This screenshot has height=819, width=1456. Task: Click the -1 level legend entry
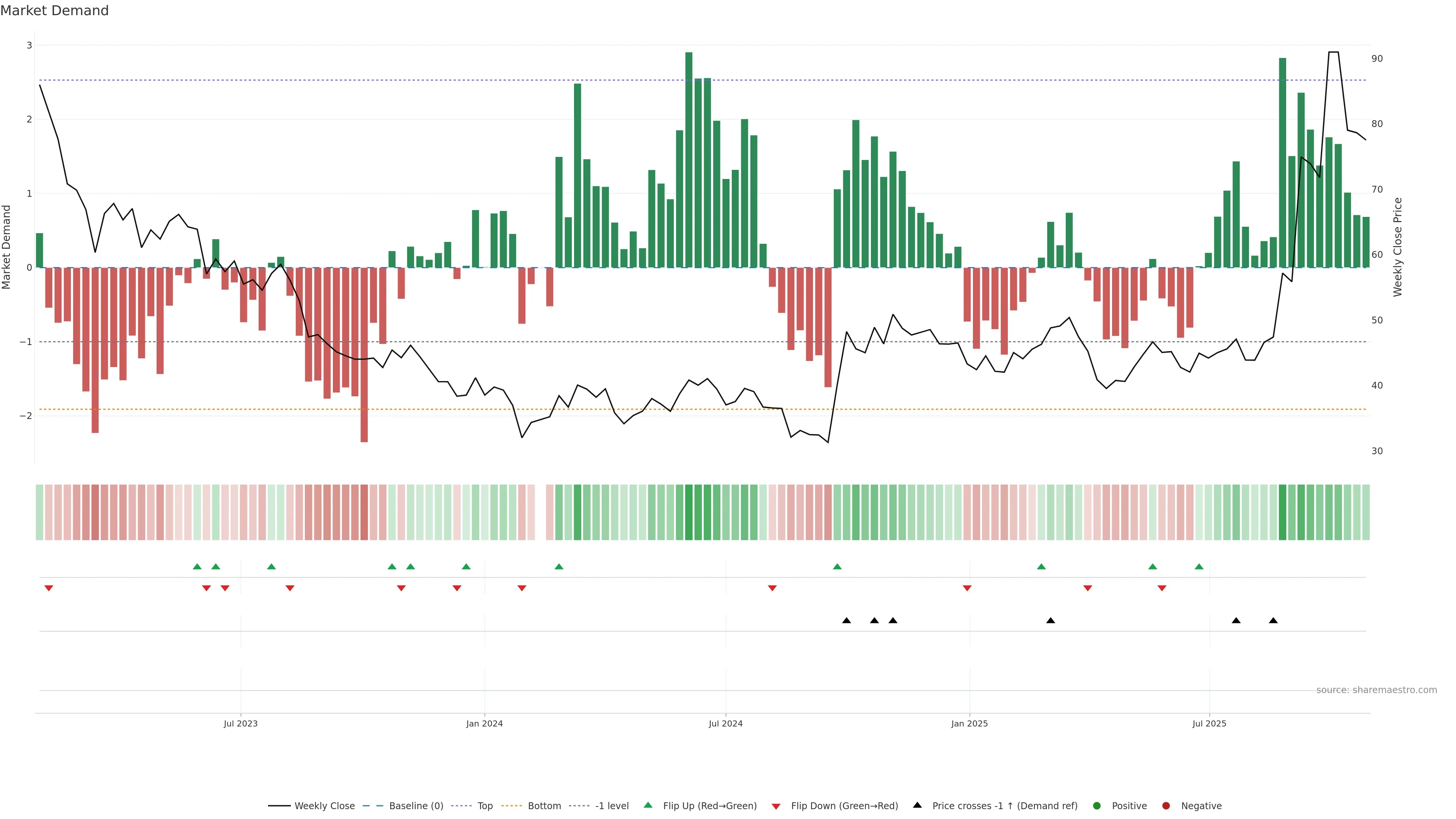click(x=612, y=805)
